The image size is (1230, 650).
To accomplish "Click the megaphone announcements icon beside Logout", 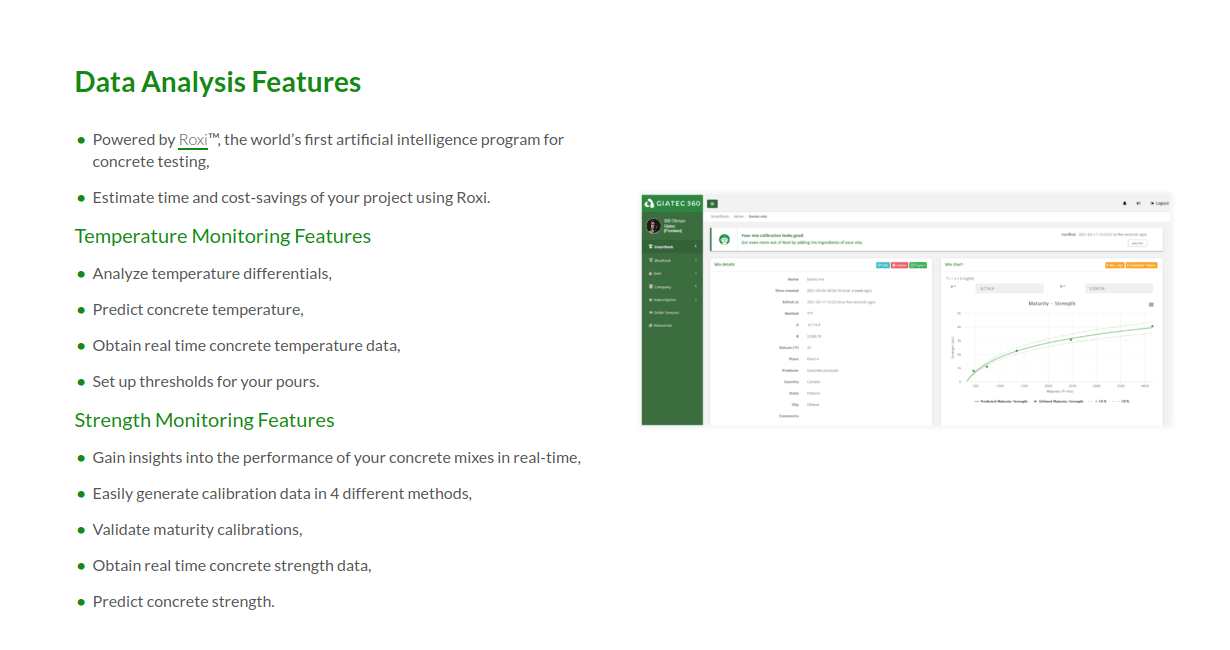I will [1138, 203].
